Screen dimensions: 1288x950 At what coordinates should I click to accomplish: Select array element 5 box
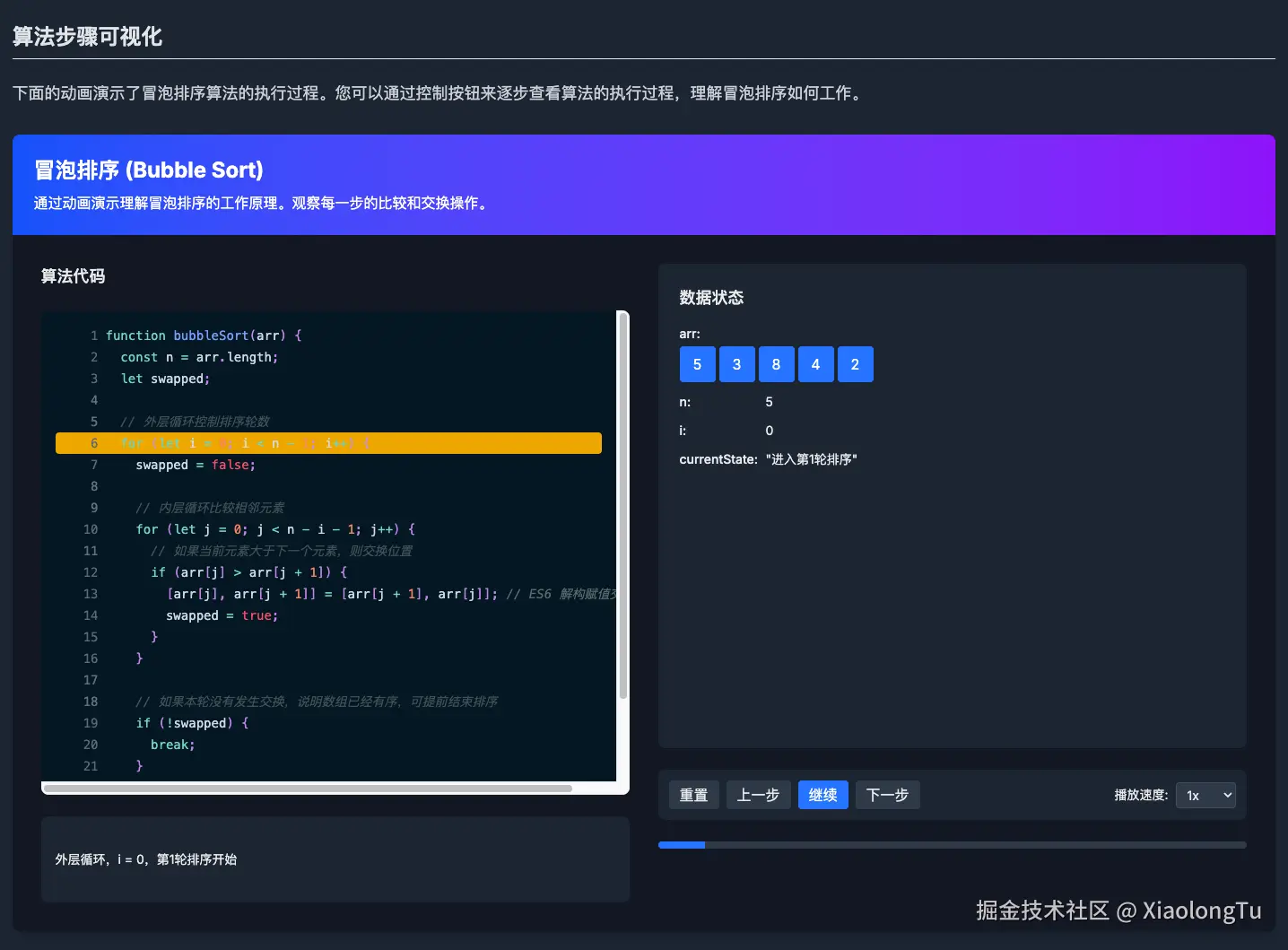click(697, 364)
